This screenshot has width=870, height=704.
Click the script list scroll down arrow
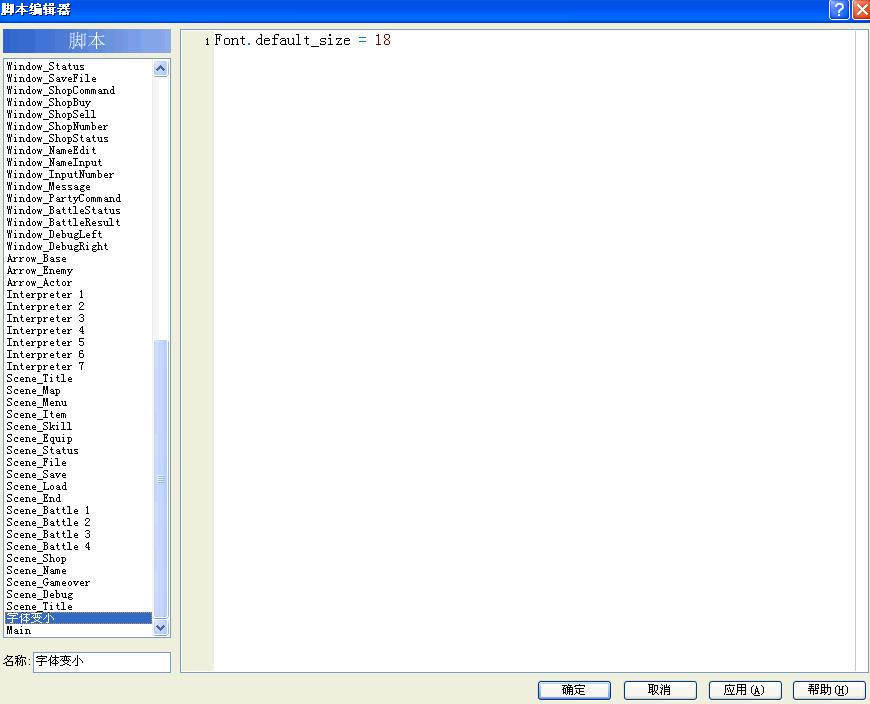(160, 628)
